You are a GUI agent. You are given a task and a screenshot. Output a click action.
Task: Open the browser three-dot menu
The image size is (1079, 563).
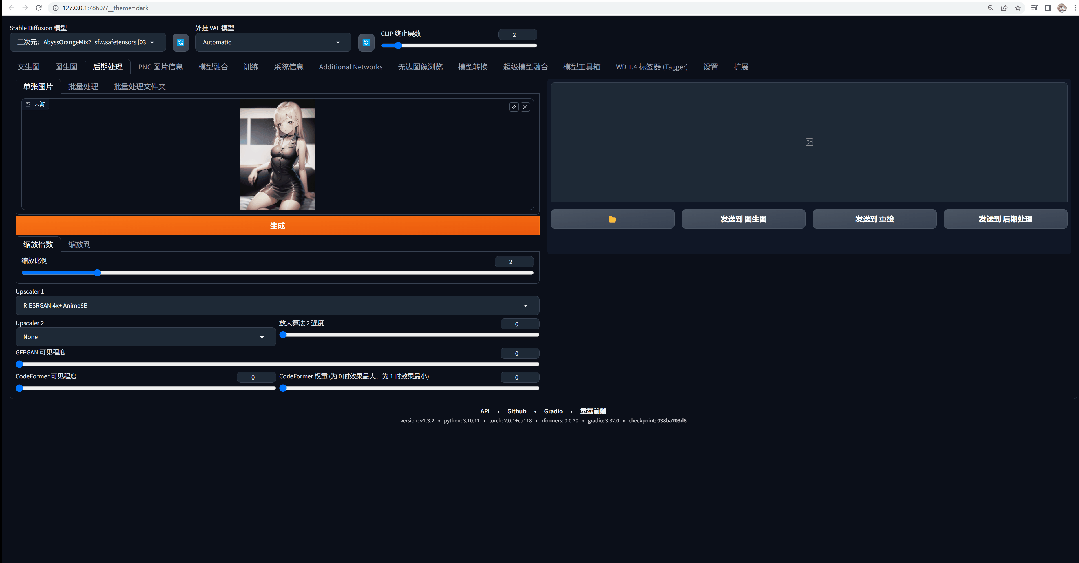[x=1074, y=8]
